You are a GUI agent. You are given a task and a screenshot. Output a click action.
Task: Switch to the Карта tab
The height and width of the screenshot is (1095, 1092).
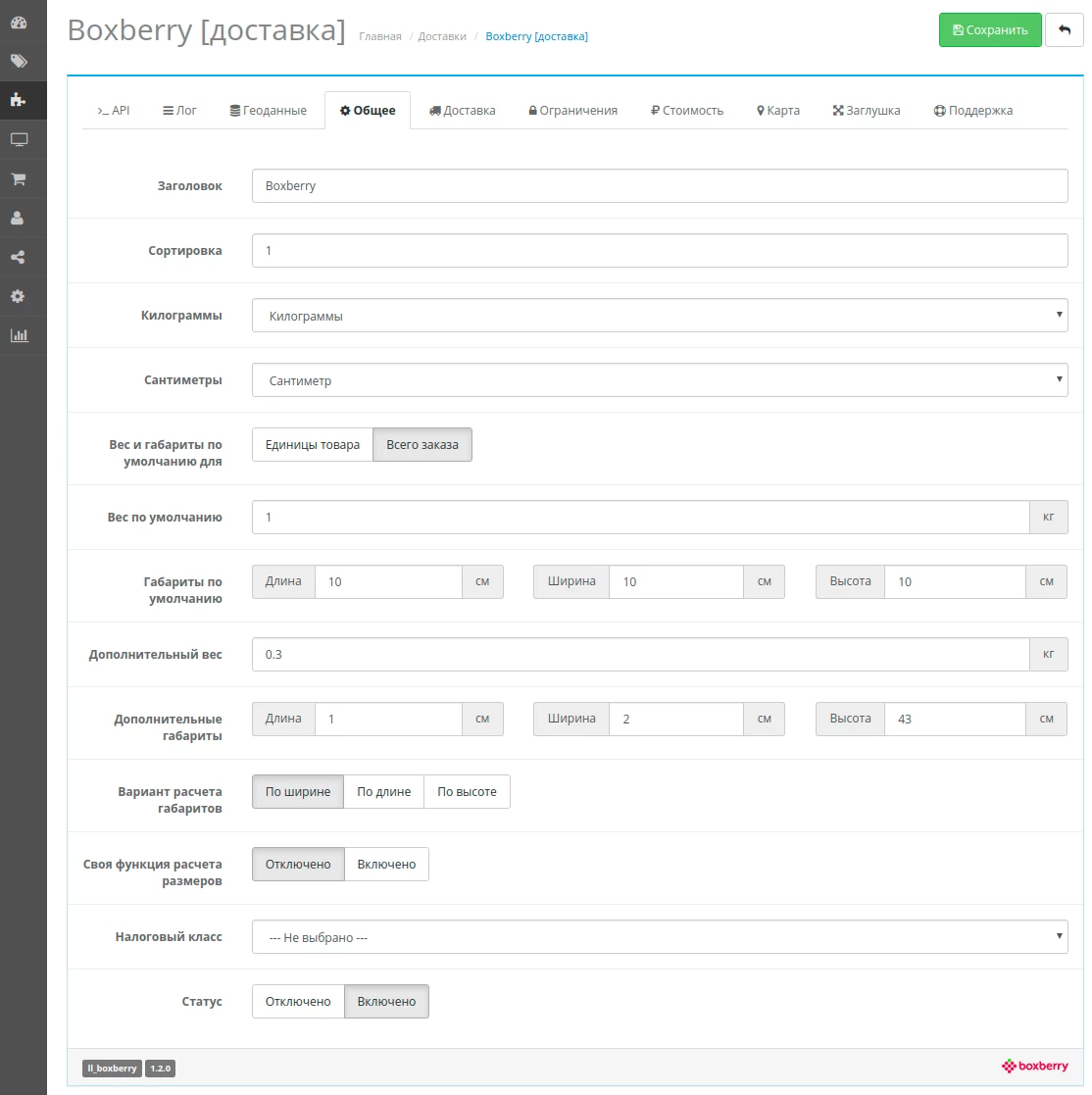point(778,111)
